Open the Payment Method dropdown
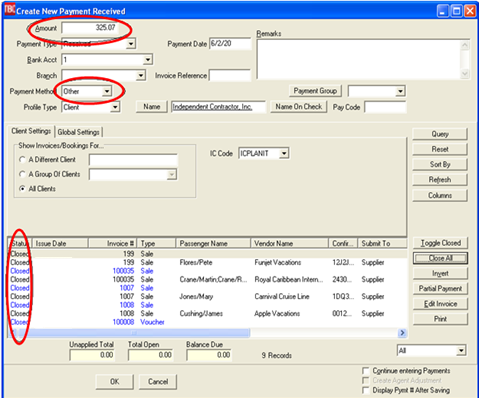Viewport: 479px width, 398px height. (107, 91)
